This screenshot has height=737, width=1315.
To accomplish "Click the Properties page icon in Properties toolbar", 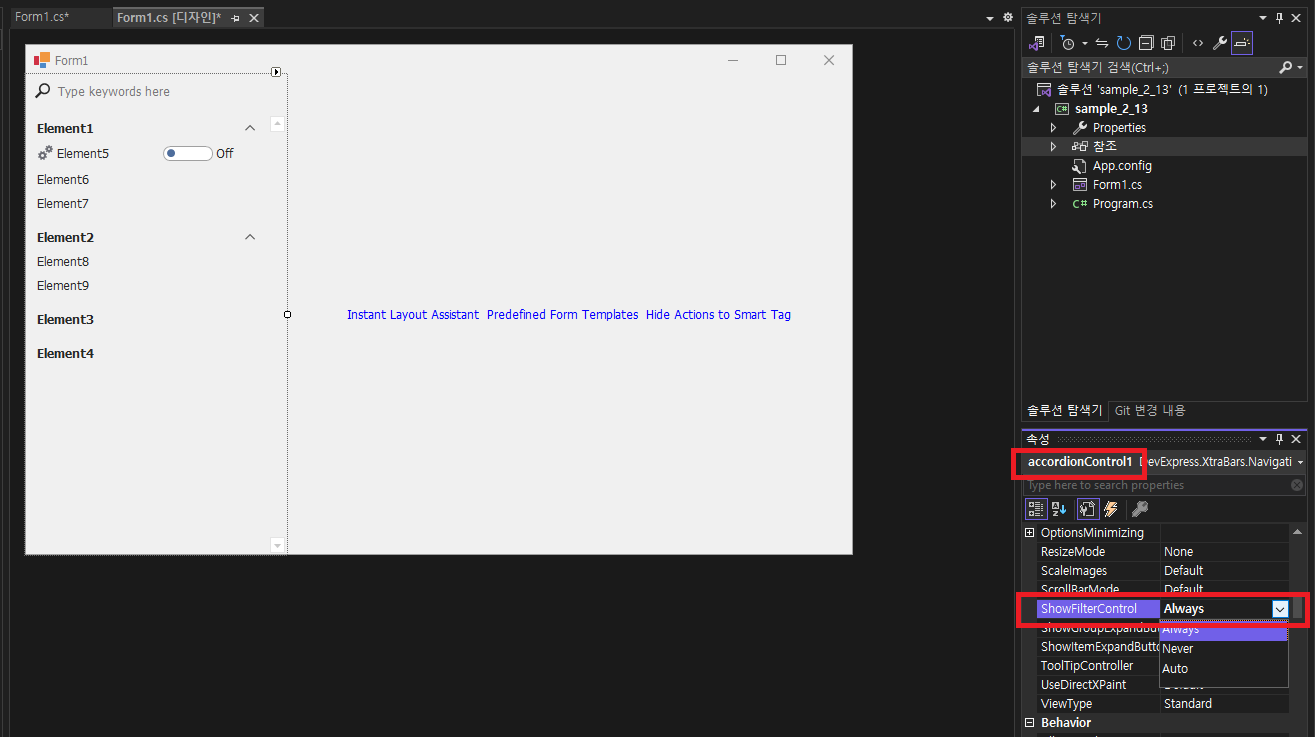I will tap(1087, 509).
